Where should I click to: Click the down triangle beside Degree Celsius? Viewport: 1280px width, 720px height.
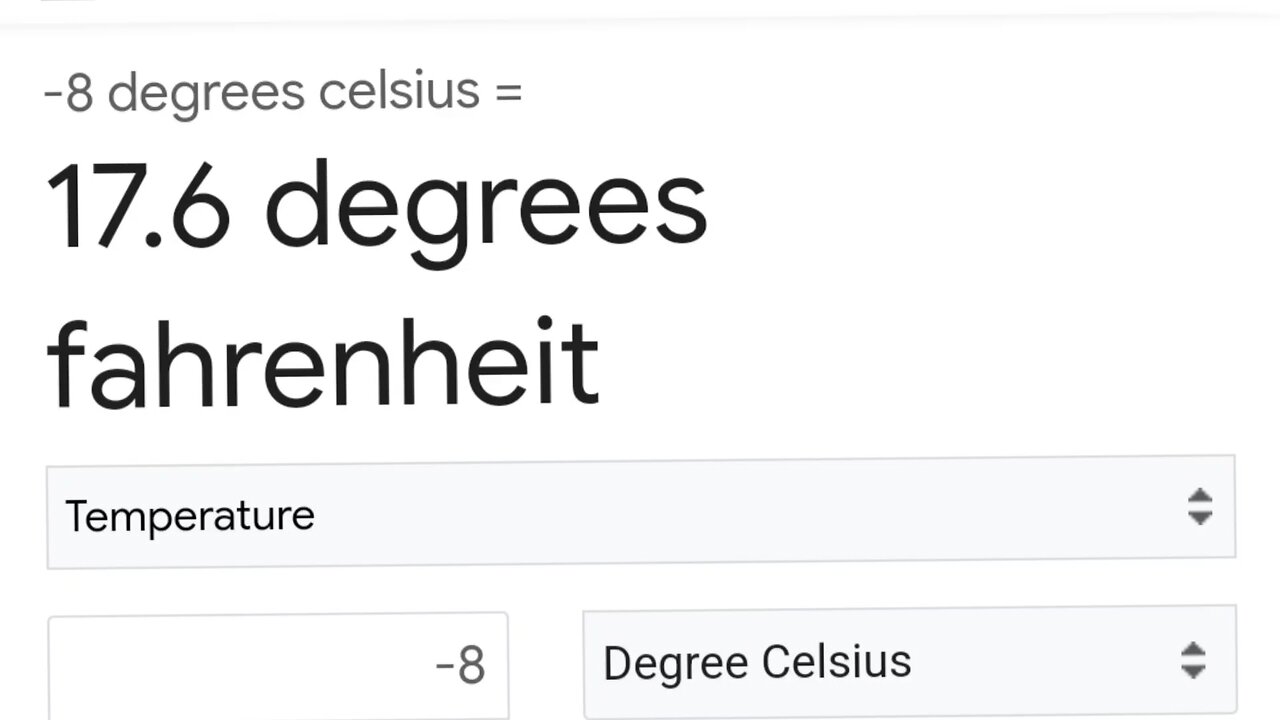click(x=1193, y=672)
